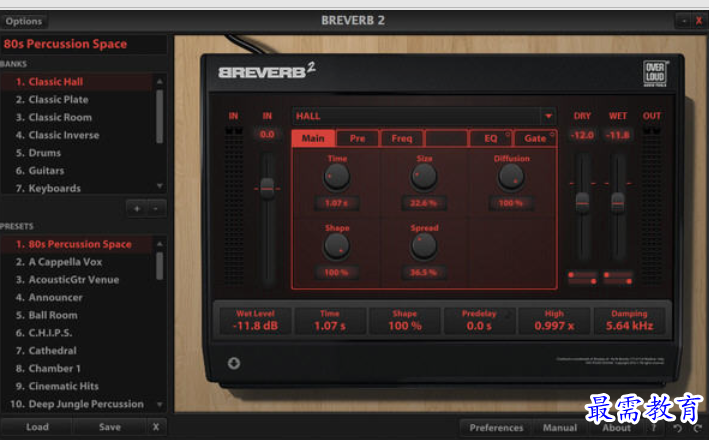Click the redo arrow icon in bottom bar
The width and height of the screenshot is (709, 440).
tap(698, 428)
